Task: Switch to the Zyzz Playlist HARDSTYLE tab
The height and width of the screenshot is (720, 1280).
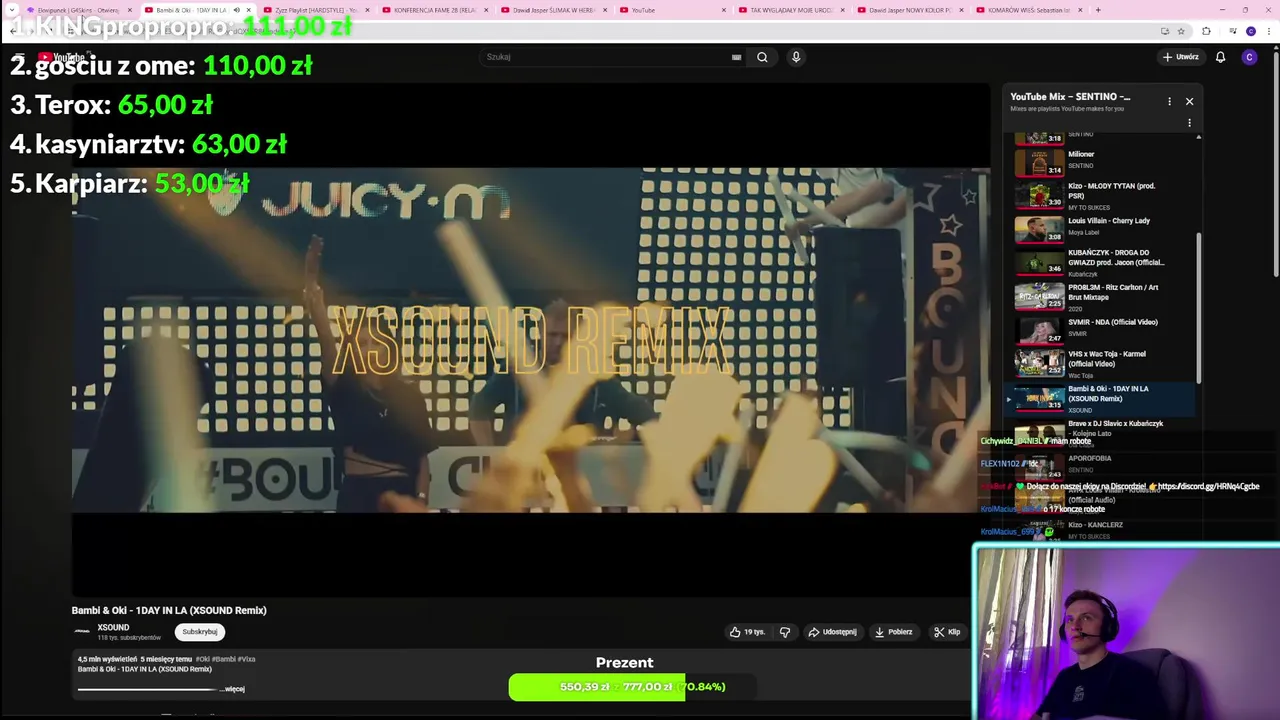Action: pos(317,10)
